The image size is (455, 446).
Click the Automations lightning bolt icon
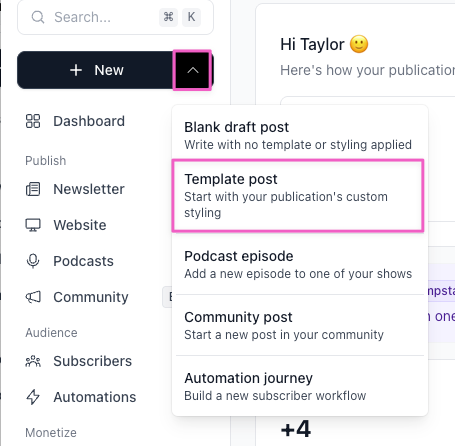point(33,397)
